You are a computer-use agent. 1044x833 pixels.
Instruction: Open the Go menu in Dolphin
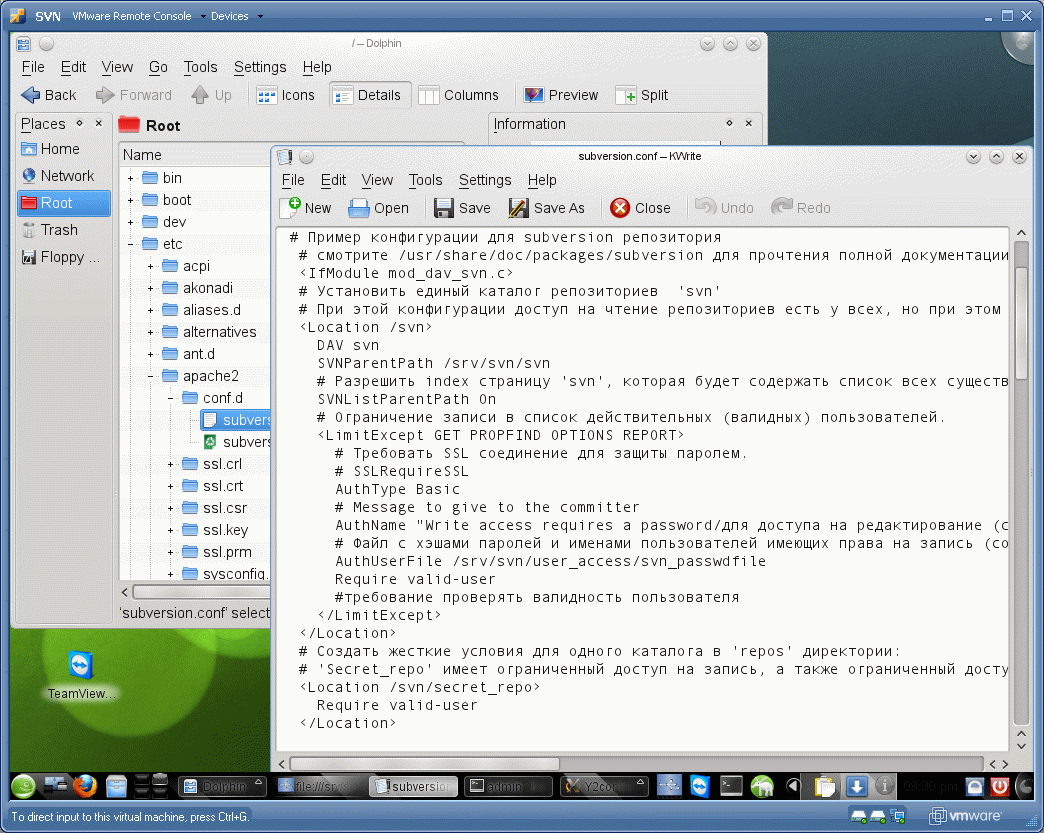(158, 67)
